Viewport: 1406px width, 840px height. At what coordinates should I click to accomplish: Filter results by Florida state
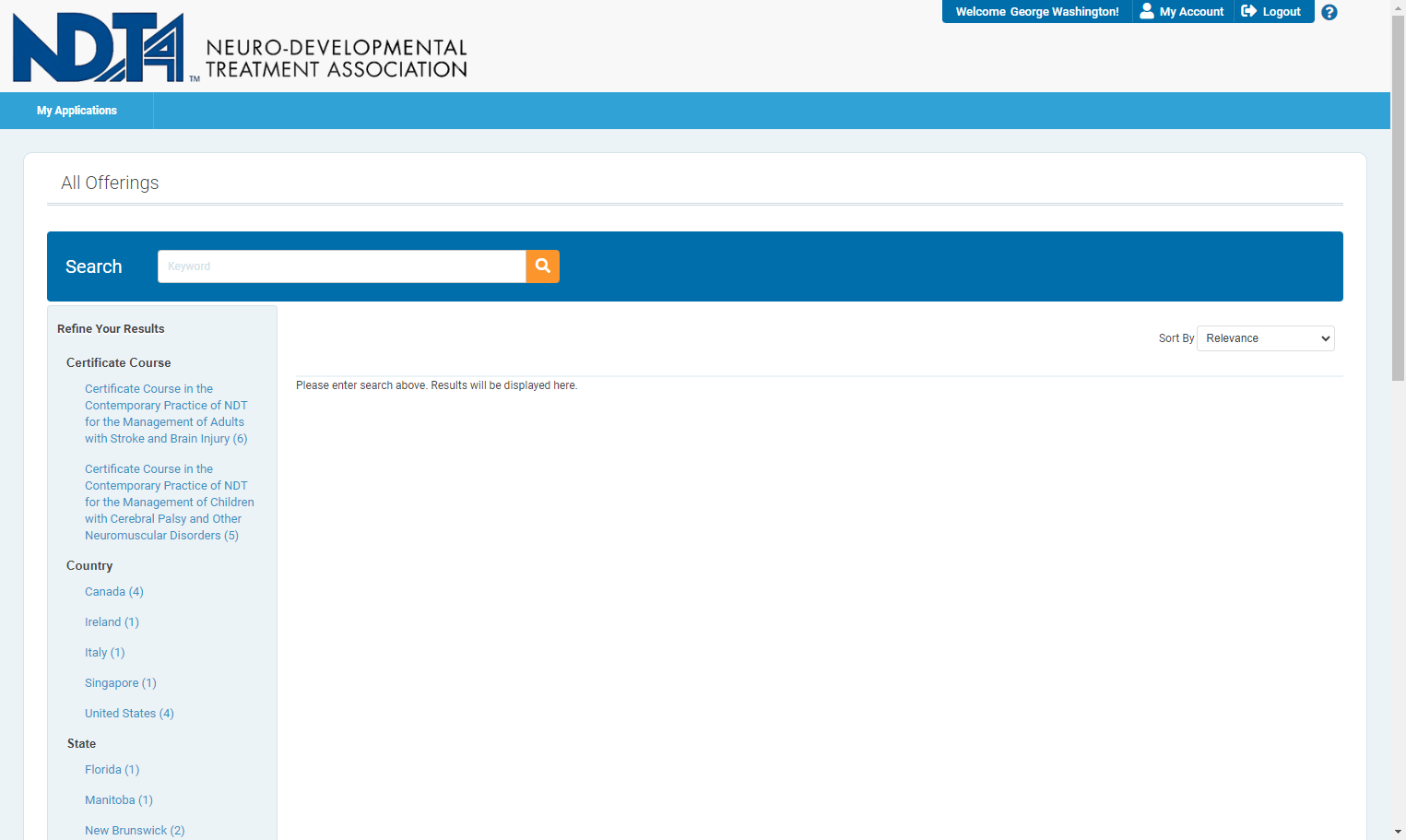pos(112,770)
